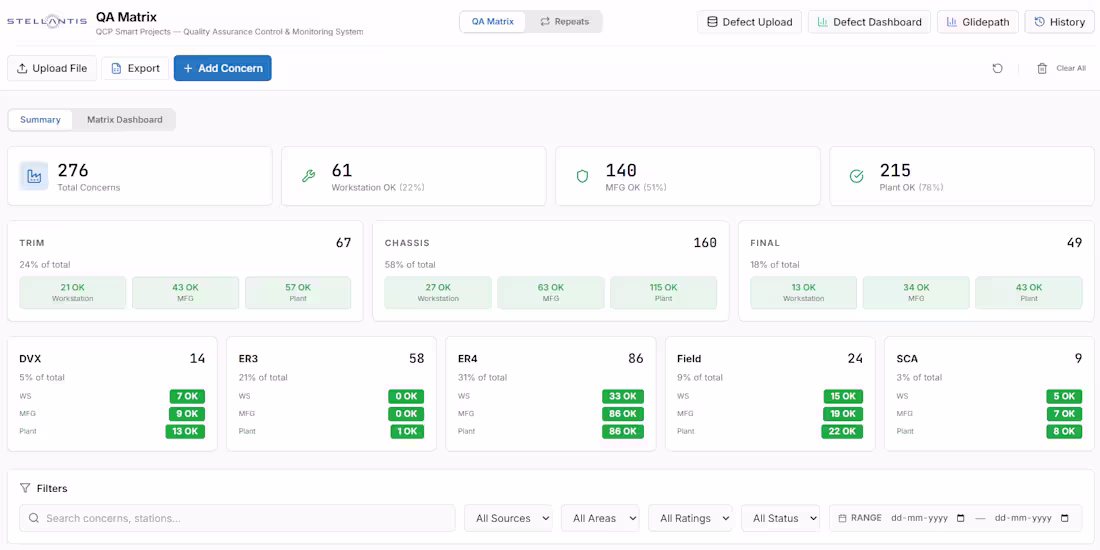The image size is (1100, 550).
Task: Open the All Areas dropdown
Action: coord(601,518)
